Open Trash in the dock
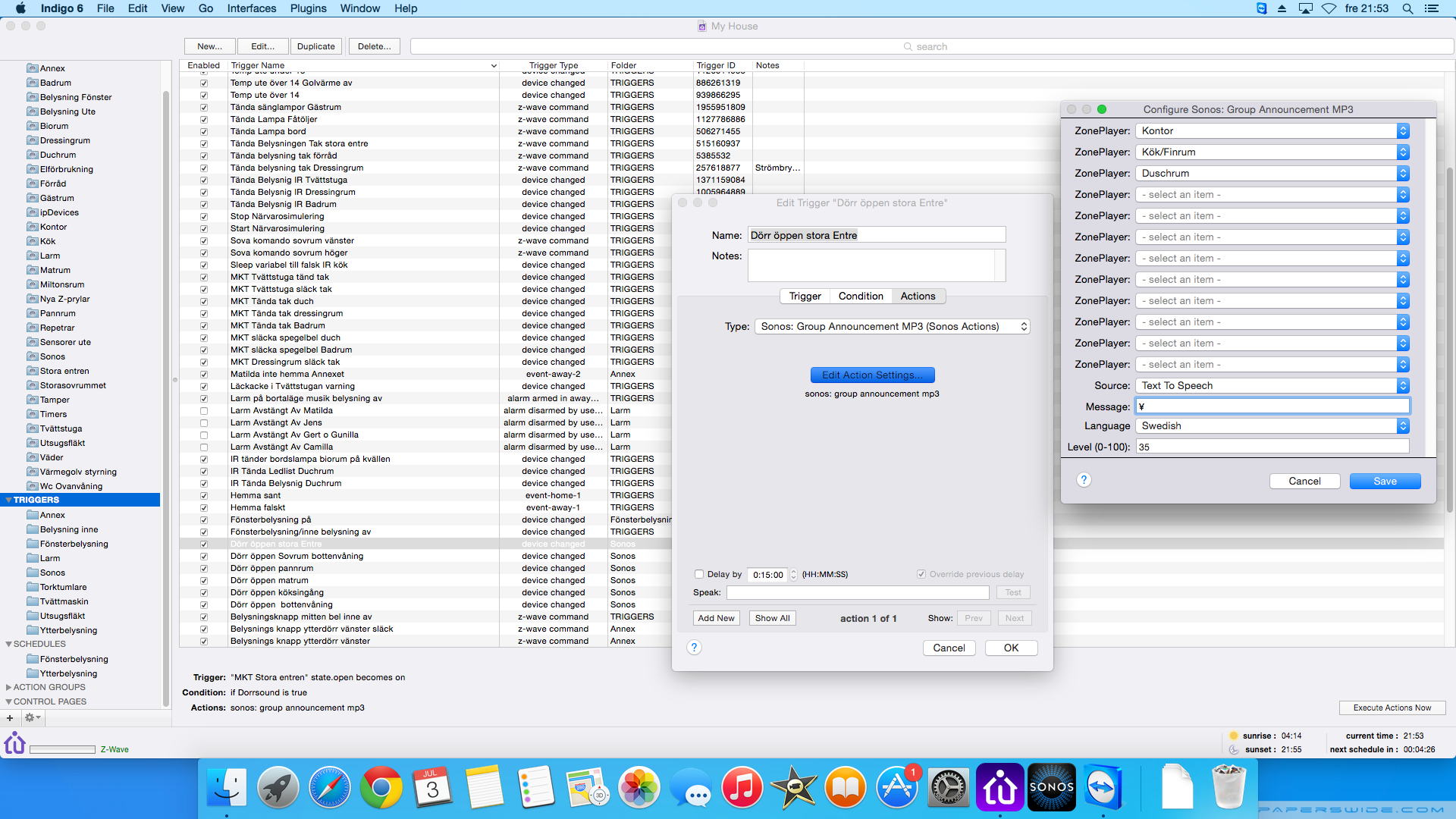Screen dimensions: 1456x819 [x=1229, y=787]
